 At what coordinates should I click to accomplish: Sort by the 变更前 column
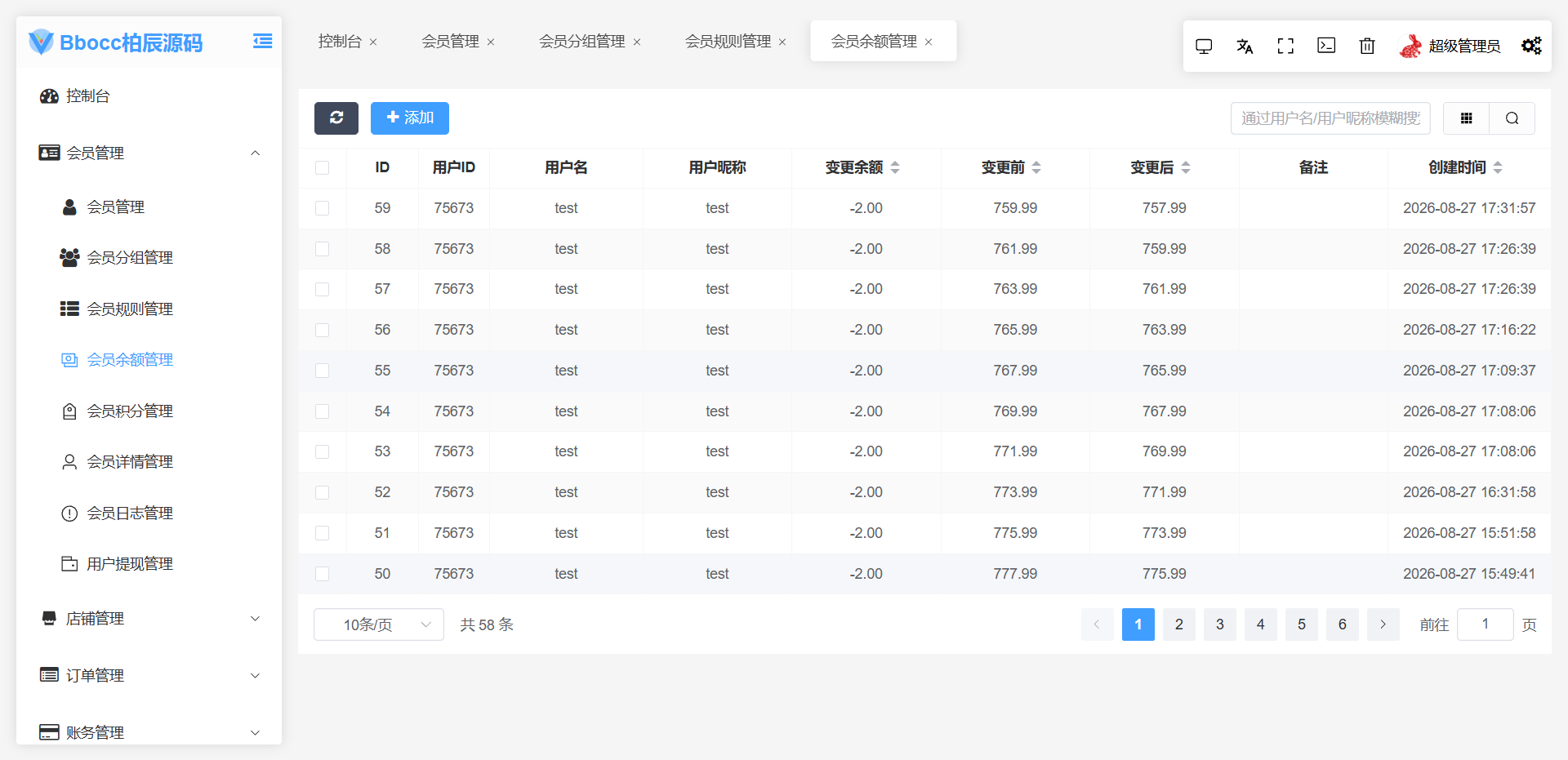[1036, 167]
